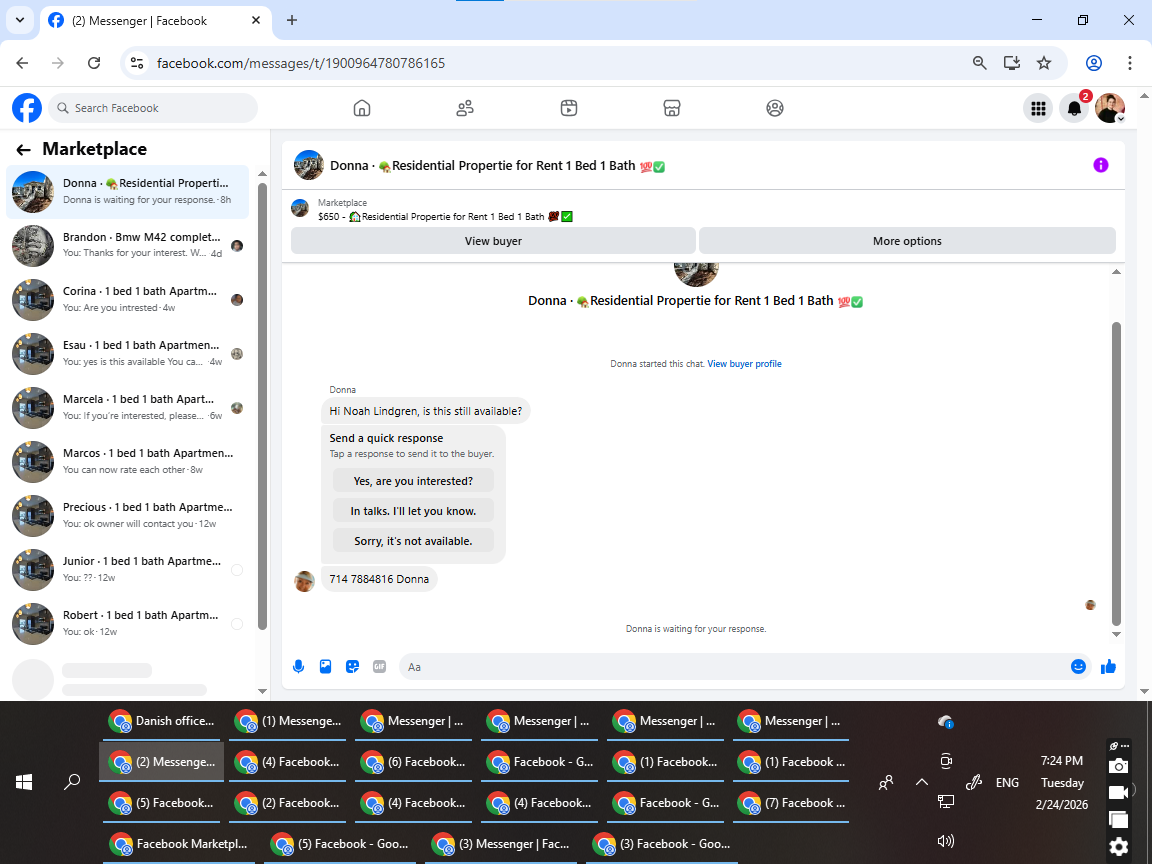Click the conversation list scroll-down arrow
This screenshot has height=864, width=1152.
pyautogui.click(x=262, y=691)
